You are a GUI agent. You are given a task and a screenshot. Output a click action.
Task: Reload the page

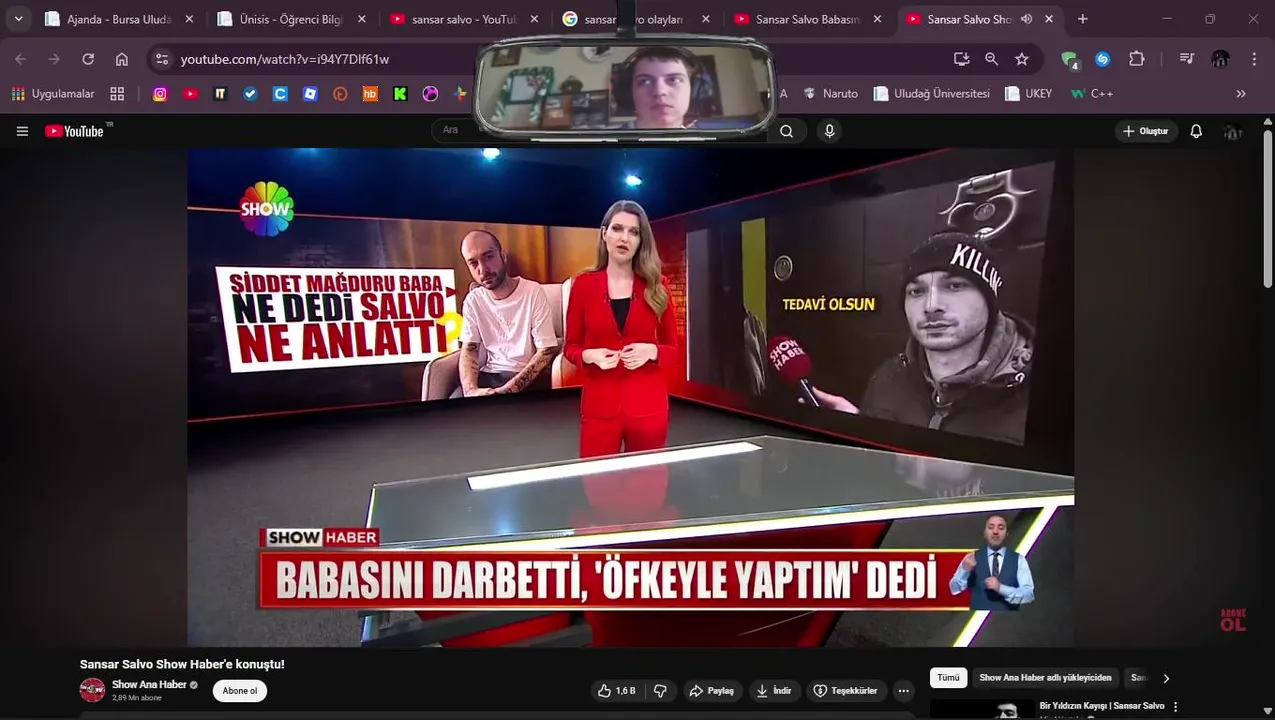click(x=88, y=59)
